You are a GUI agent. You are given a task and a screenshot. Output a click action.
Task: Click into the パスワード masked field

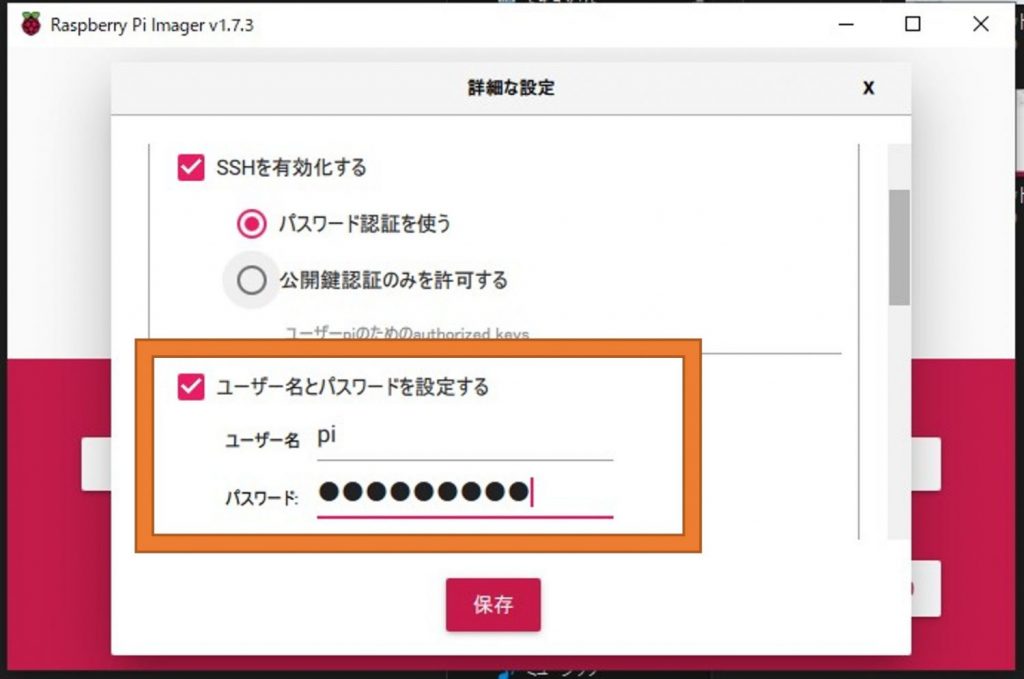464,494
